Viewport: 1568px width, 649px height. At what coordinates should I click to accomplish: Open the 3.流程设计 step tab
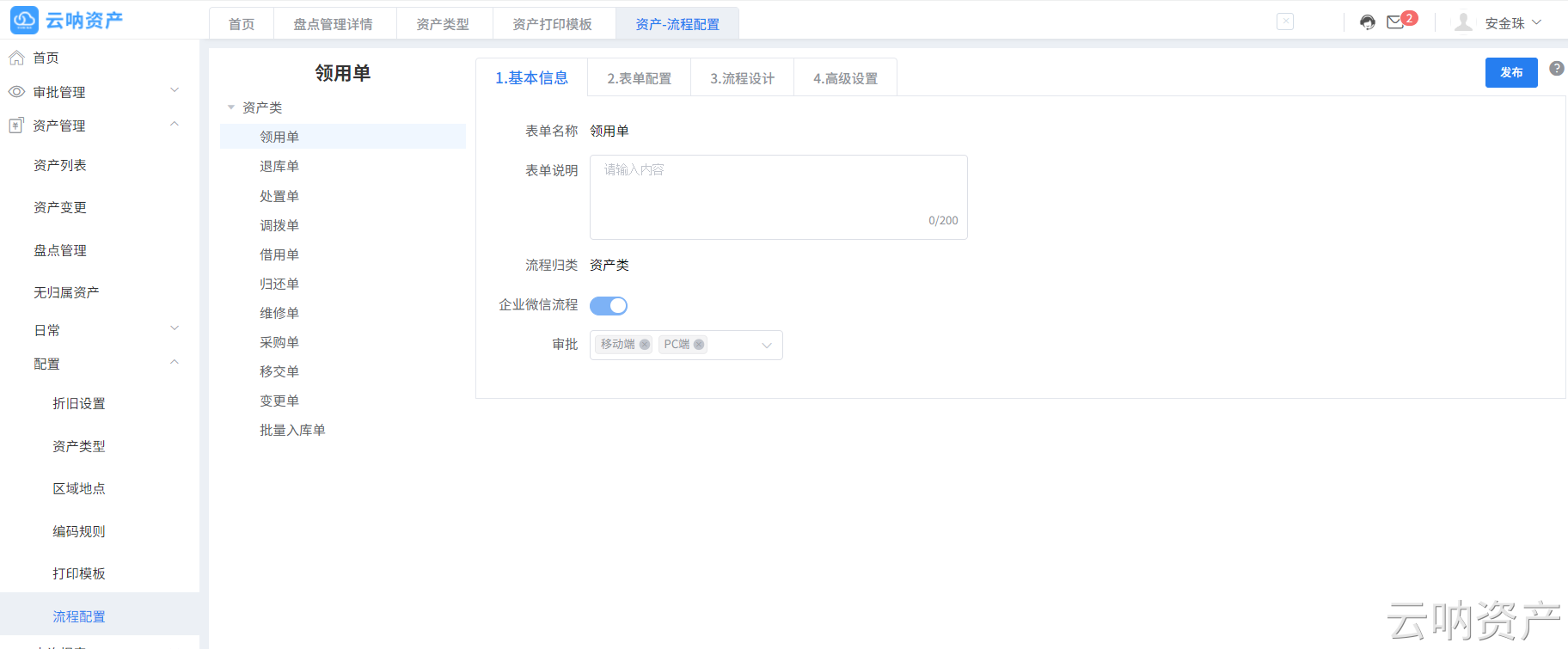click(x=743, y=78)
